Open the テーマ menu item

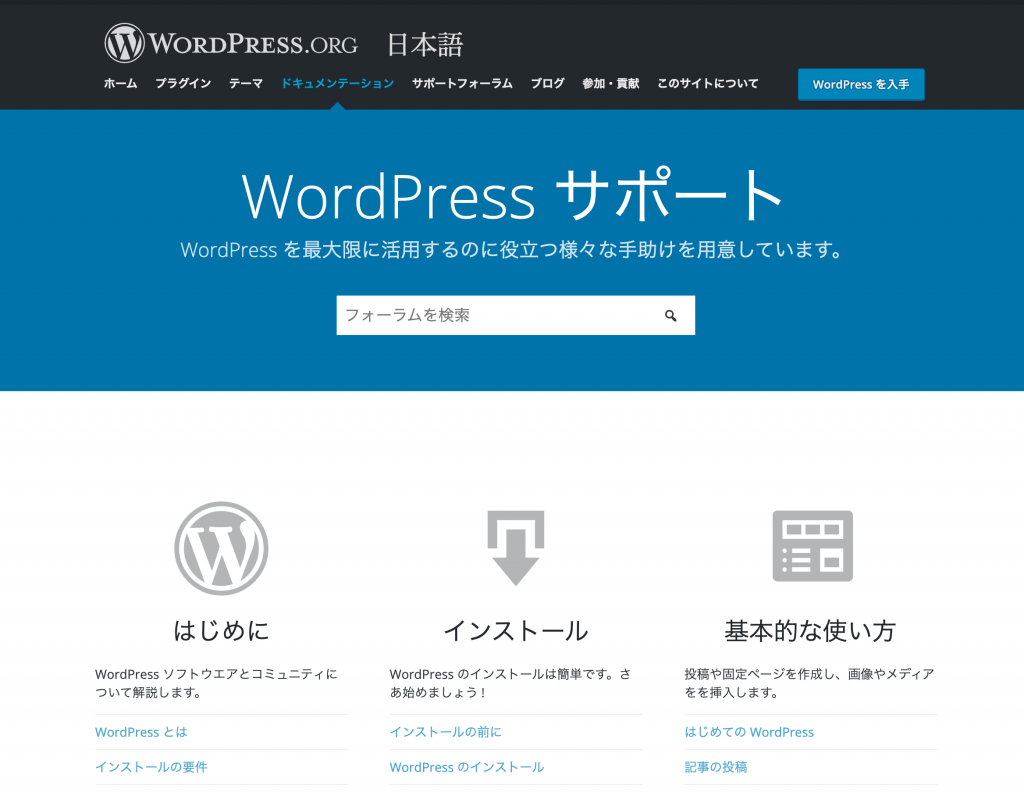(246, 84)
